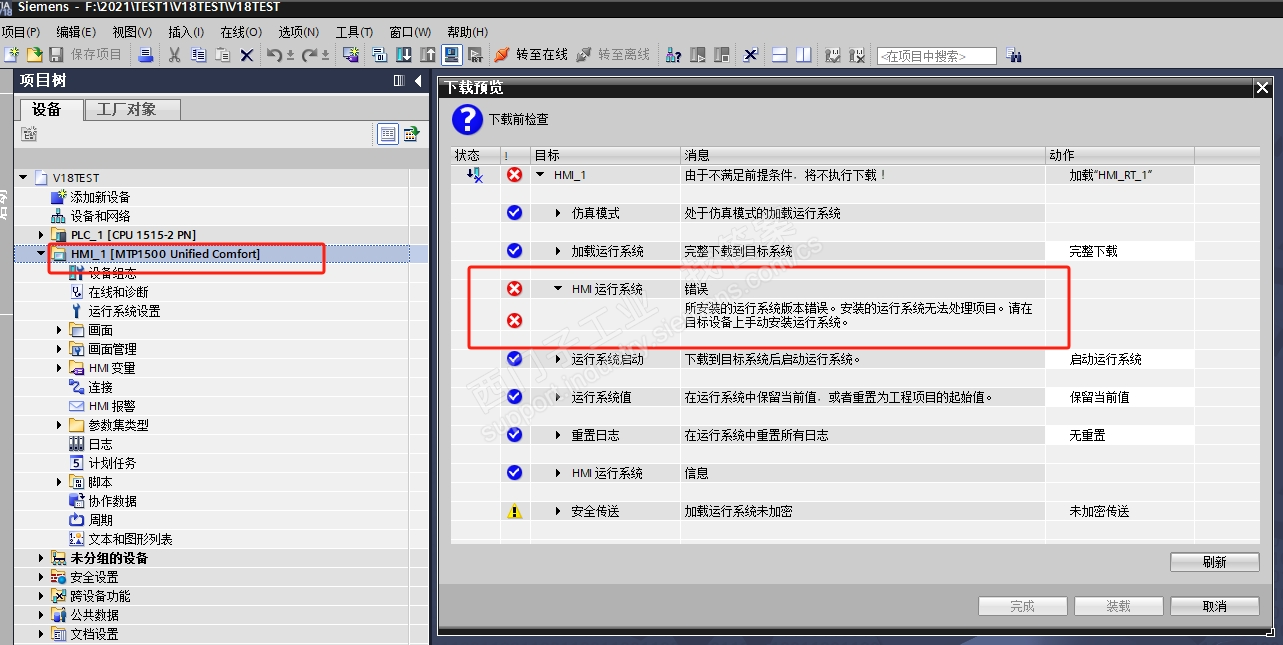Click the 在项目中搜索 search field
The width and height of the screenshot is (1283, 645).
click(937, 56)
